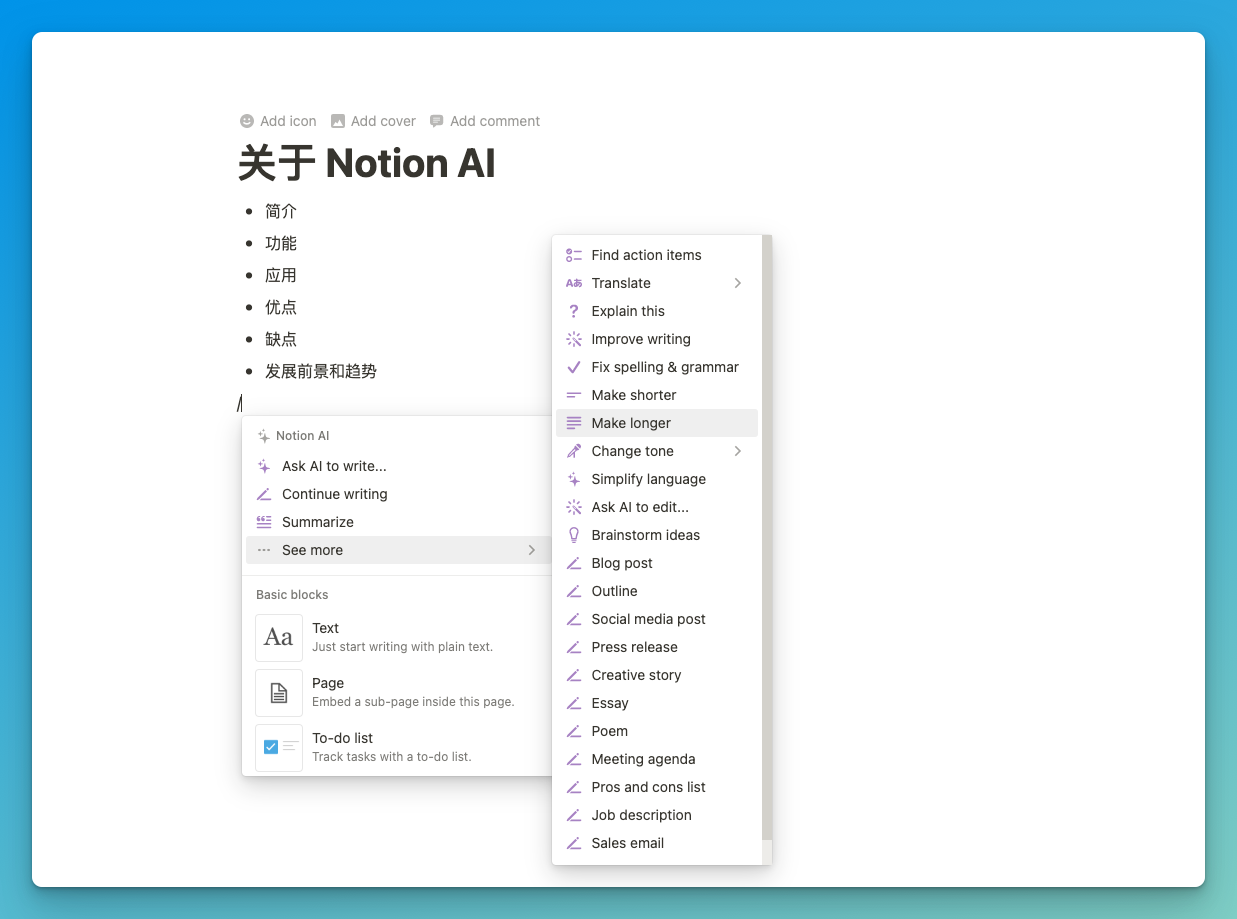Select the Add icon smiley icon
The height and width of the screenshot is (919, 1237).
click(246, 120)
